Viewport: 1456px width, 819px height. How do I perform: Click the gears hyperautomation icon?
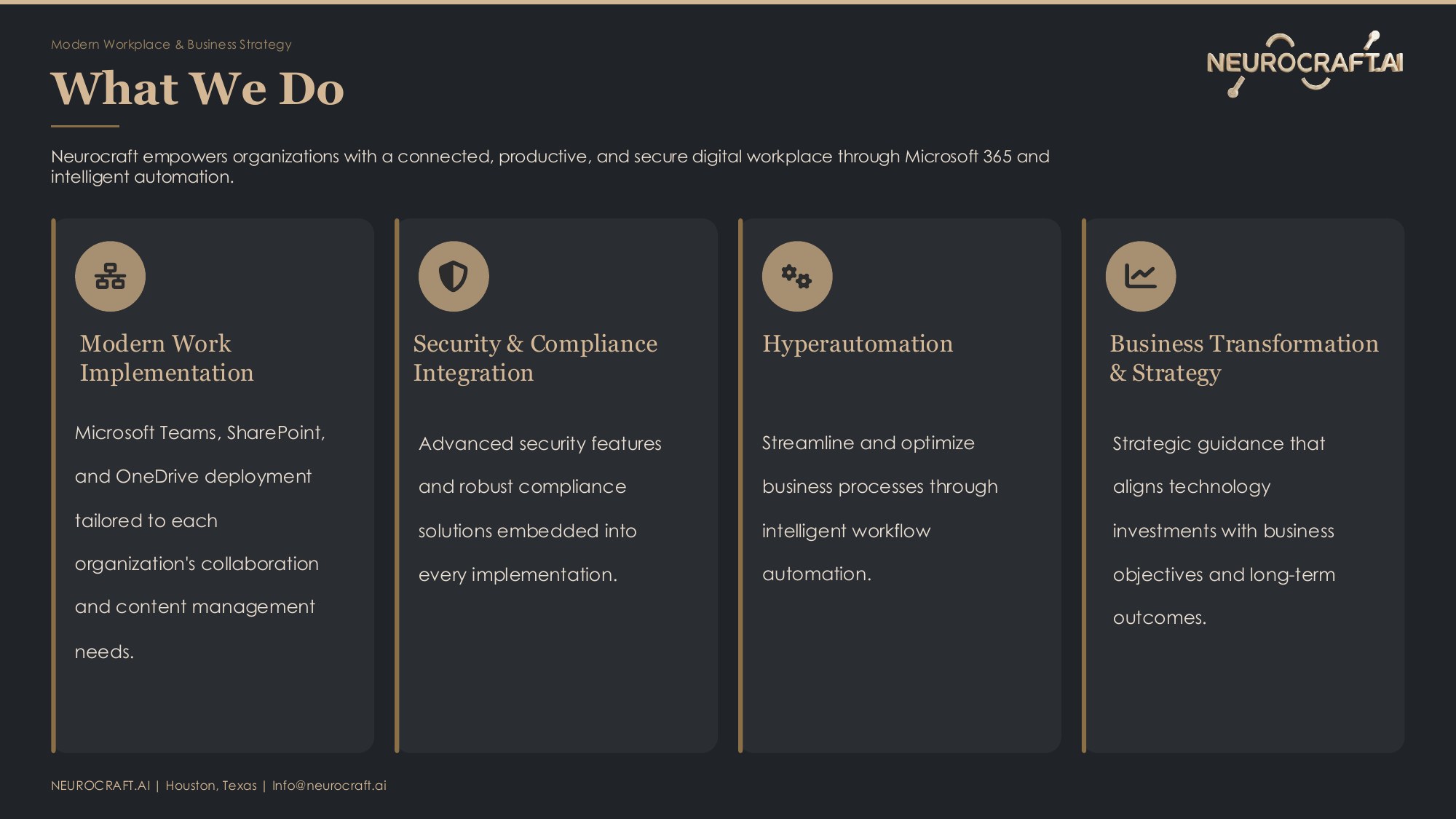pyautogui.click(x=797, y=277)
